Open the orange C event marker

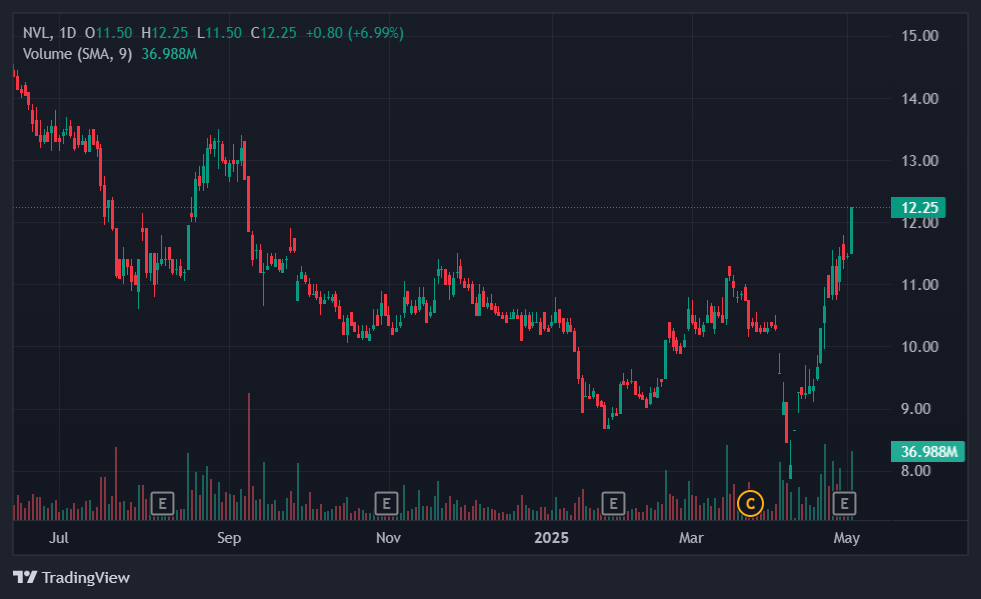click(x=750, y=503)
